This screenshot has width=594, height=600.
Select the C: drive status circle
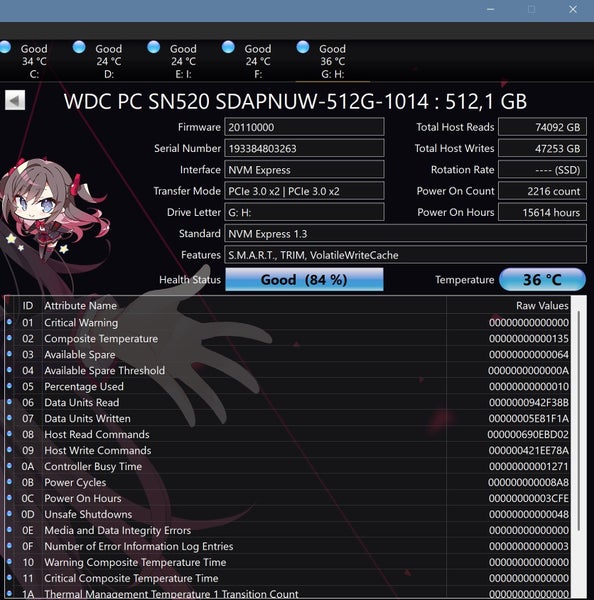click(x=5, y=47)
